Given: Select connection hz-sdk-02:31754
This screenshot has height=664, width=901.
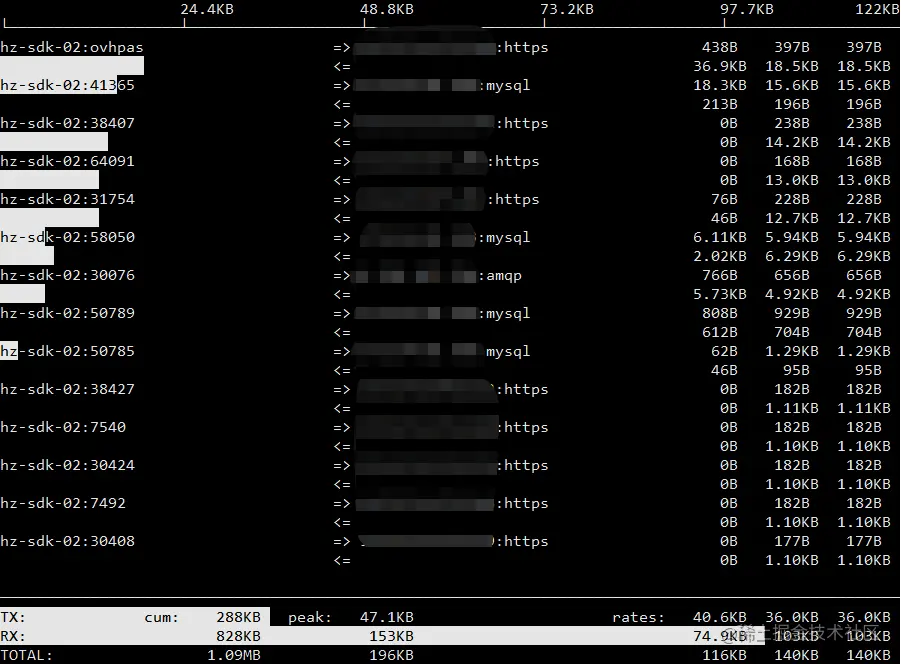Looking at the screenshot, I should (x=67, y=199).
